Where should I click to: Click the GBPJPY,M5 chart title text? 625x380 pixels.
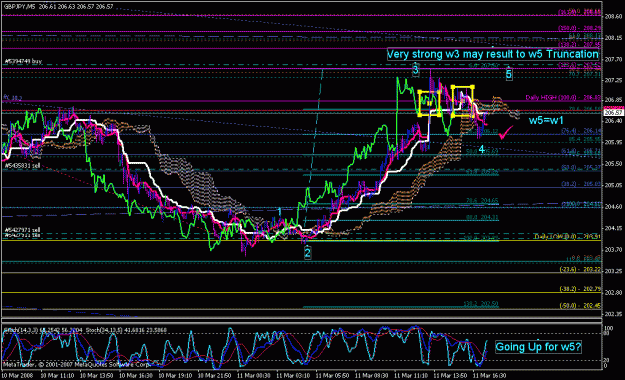click(x=59, y=7)
